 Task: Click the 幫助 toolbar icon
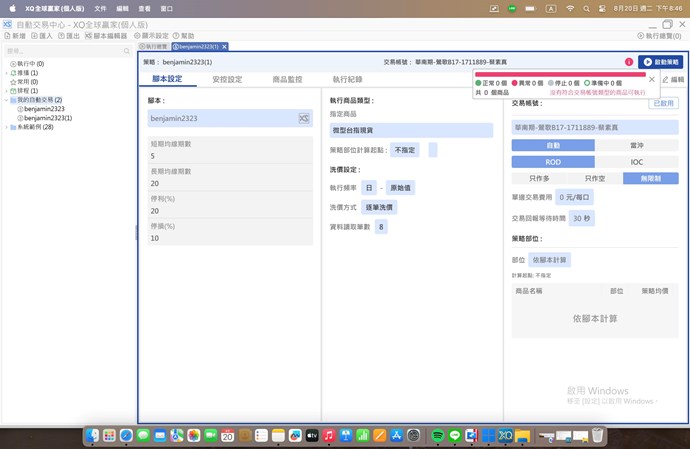pos(183,35)
